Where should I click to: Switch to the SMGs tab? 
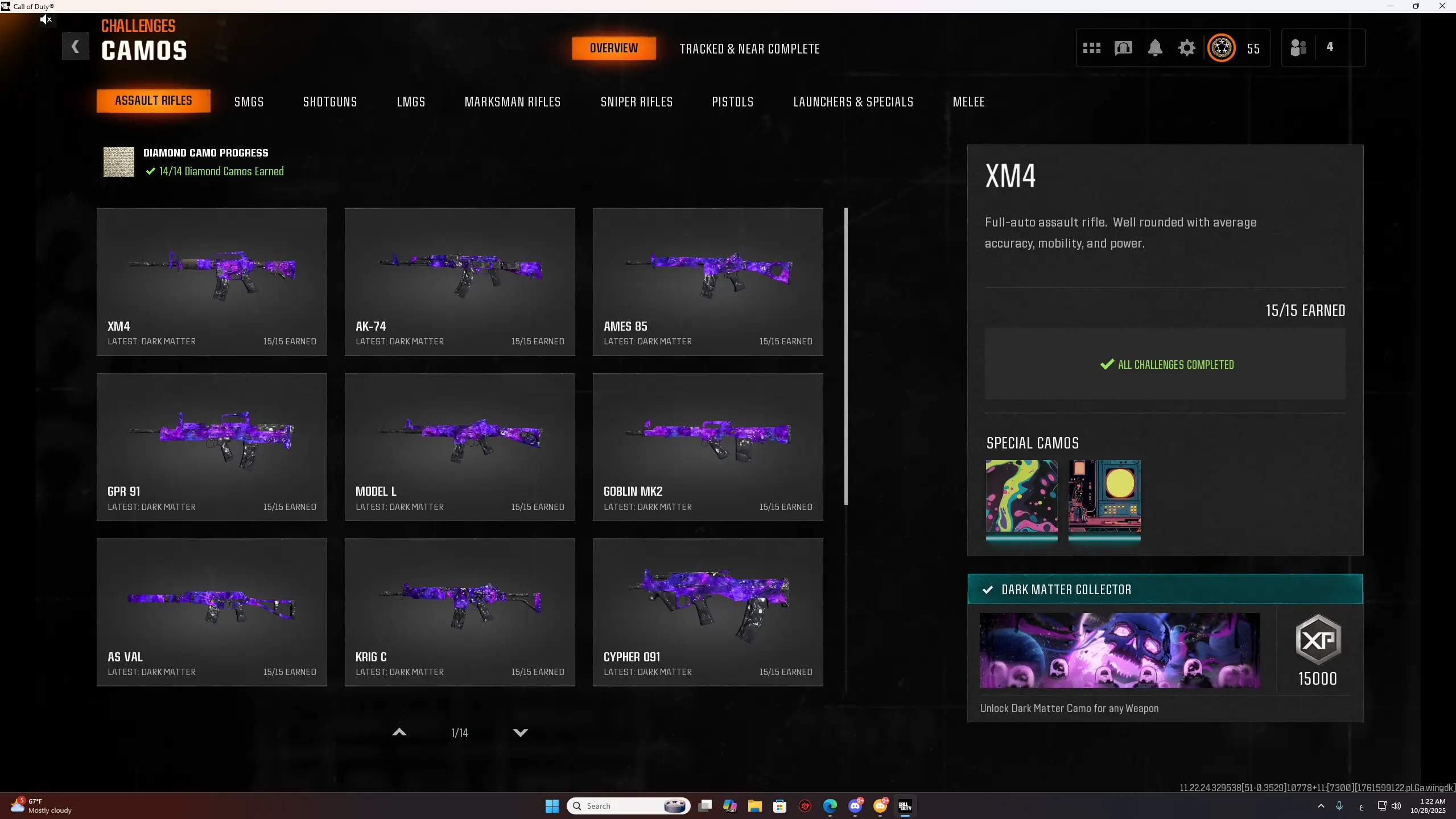pos(249,102)
